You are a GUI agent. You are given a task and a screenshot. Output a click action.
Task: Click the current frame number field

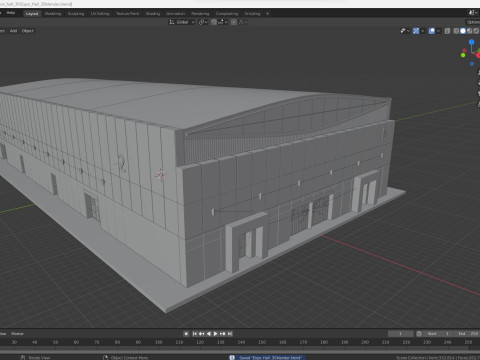pyautogui.click(x=401, y=334)
